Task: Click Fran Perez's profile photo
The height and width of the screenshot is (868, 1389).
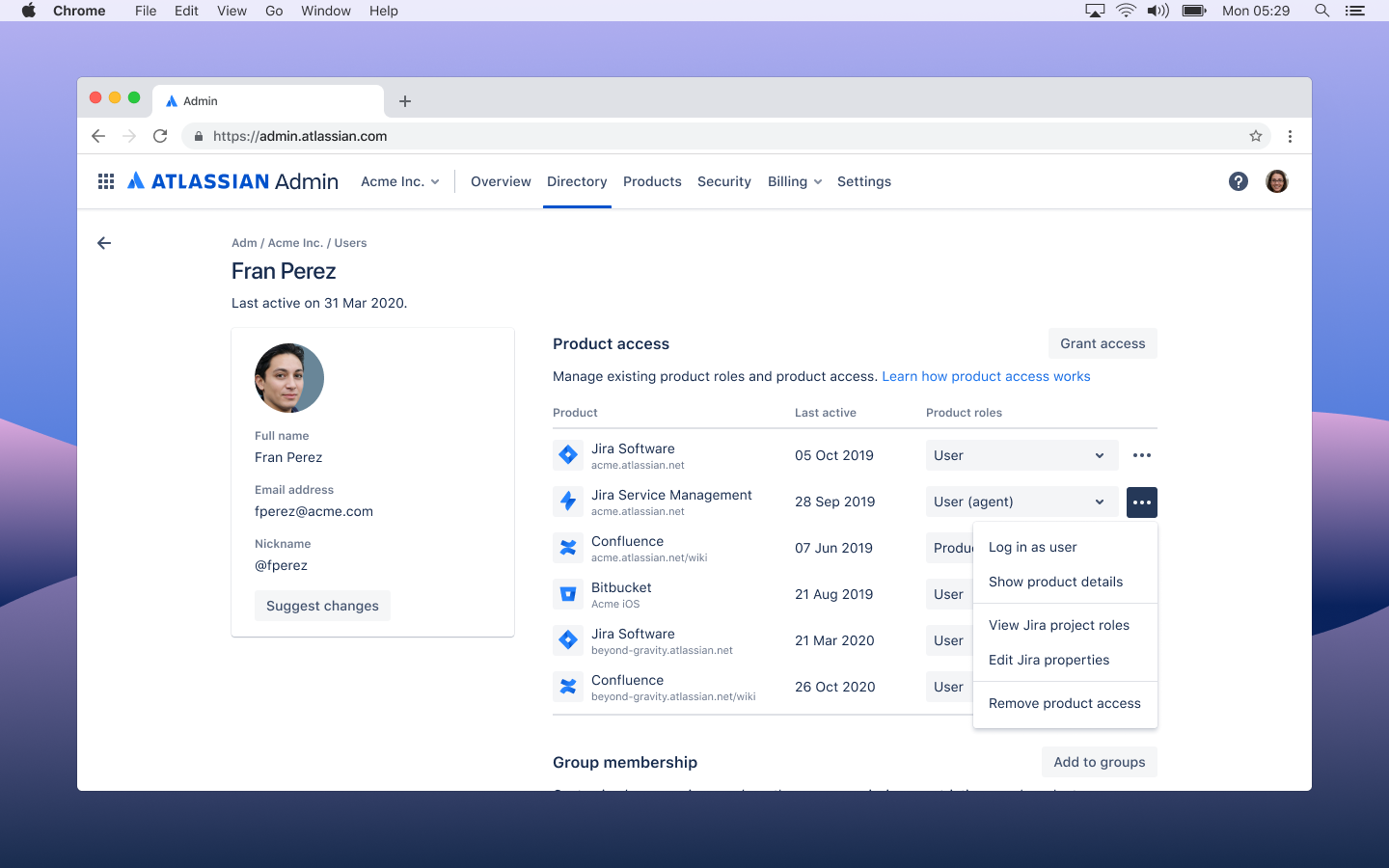Action: tap(289, 378)
